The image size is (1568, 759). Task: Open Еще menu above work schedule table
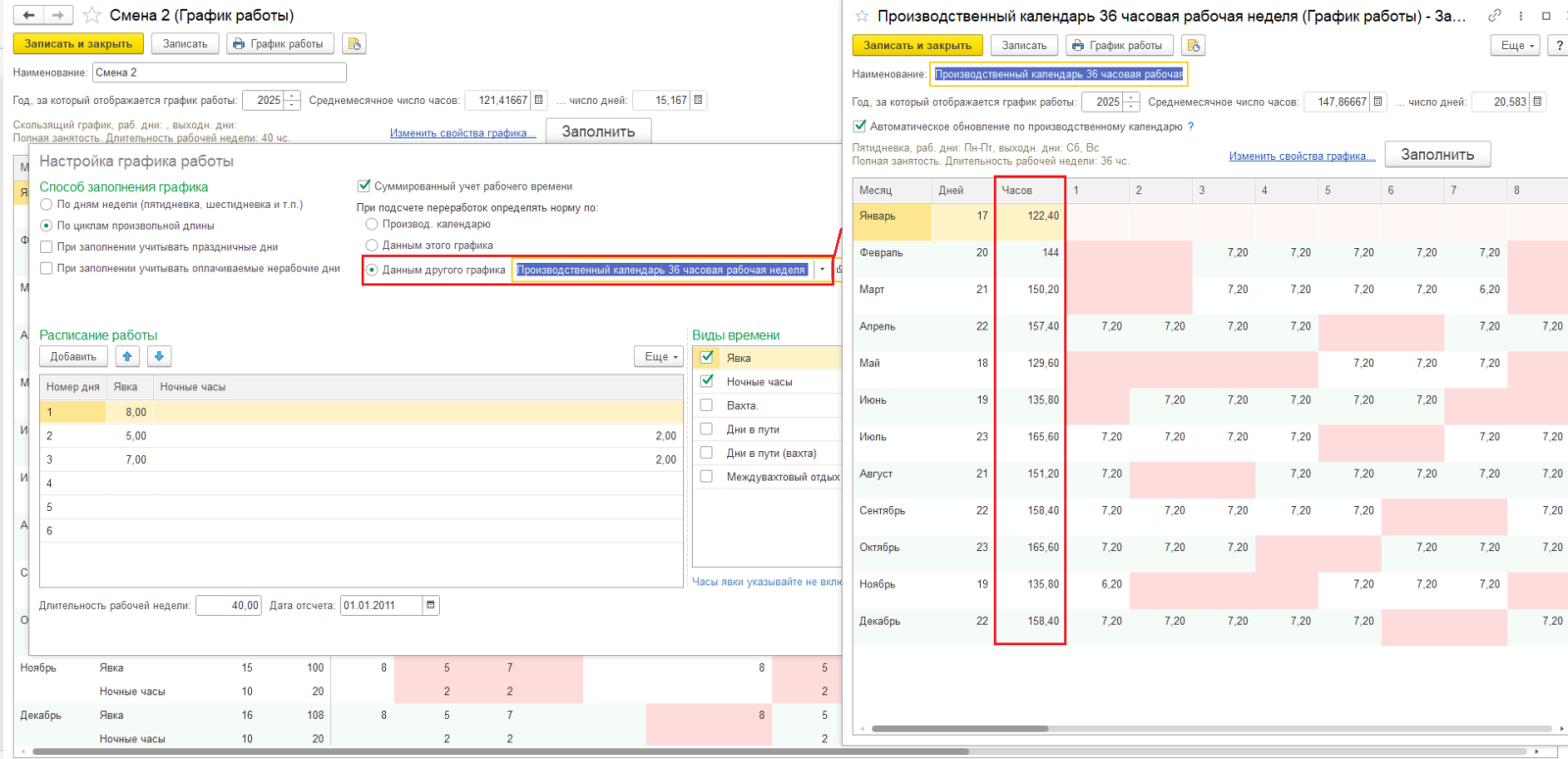click(x=658, y=357)
